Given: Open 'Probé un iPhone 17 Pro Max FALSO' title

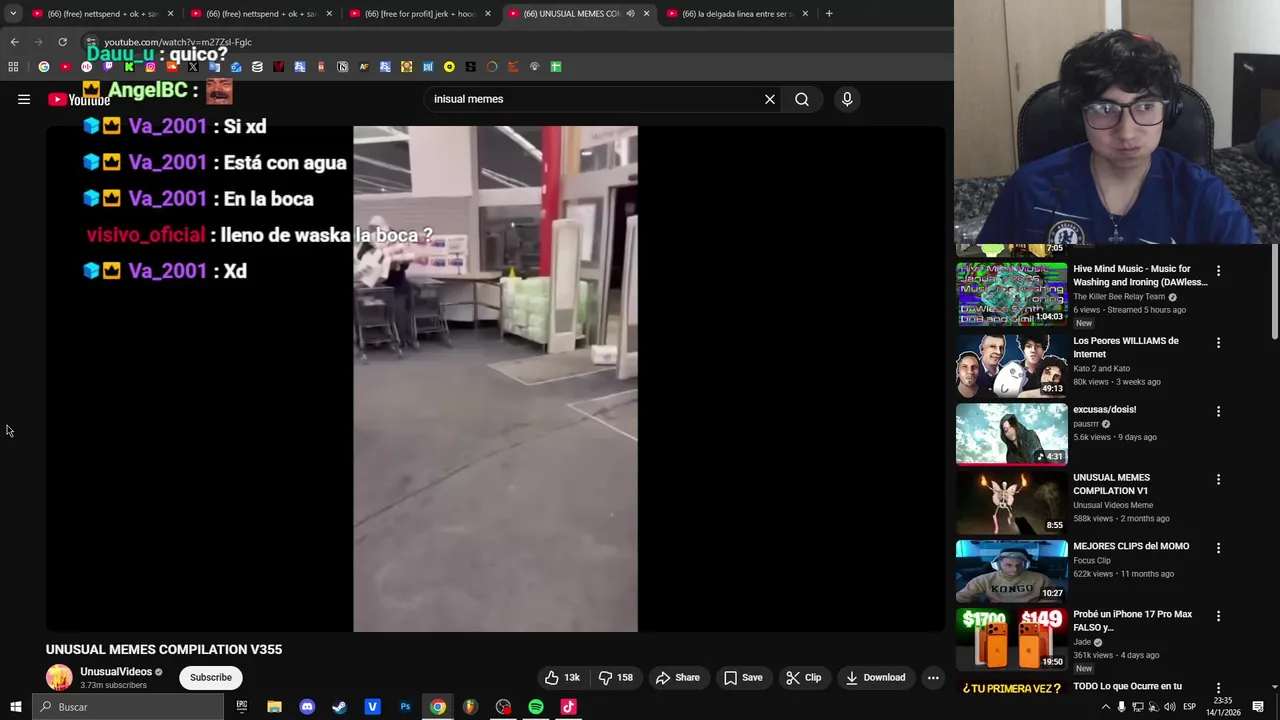Looking at the screenshot, I should [x=1132, y=621].
